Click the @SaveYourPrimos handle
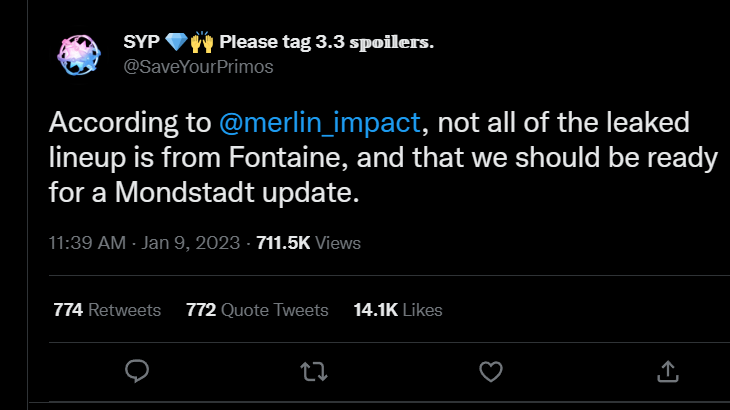 [x=198, y=67]
